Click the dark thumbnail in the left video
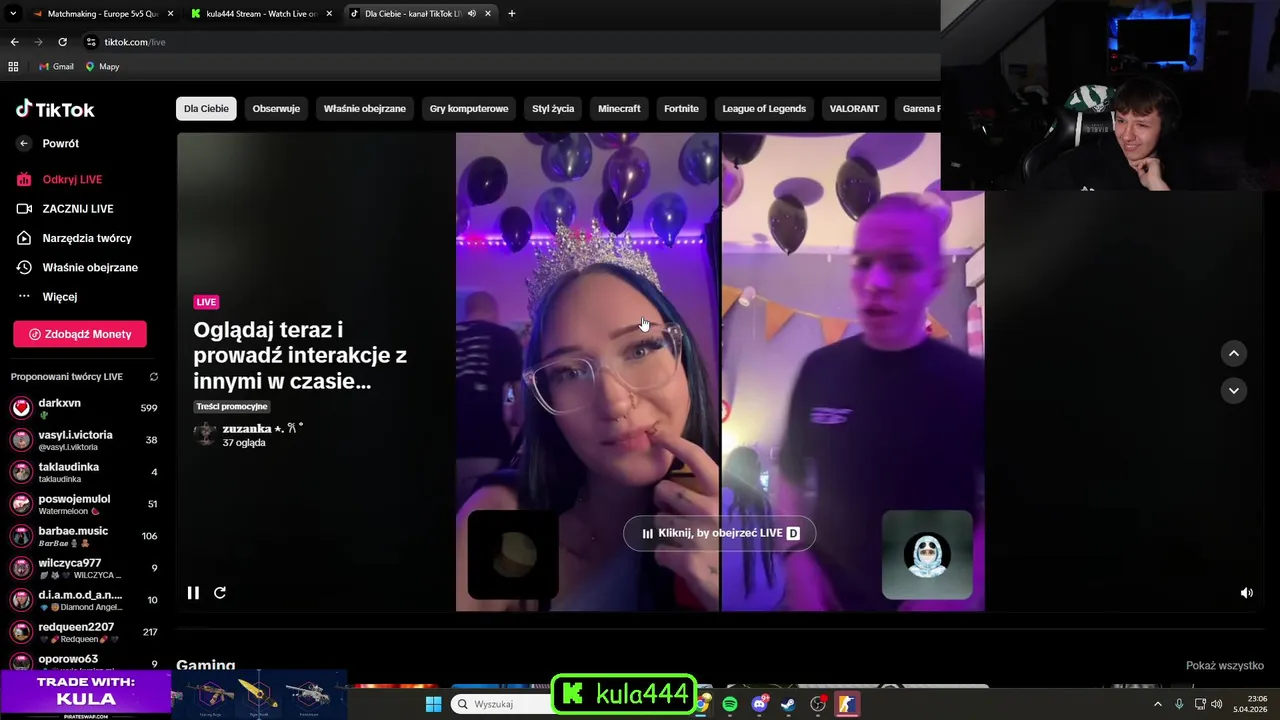This screenshot has height=720, width=1280. [x=513, y=555]
